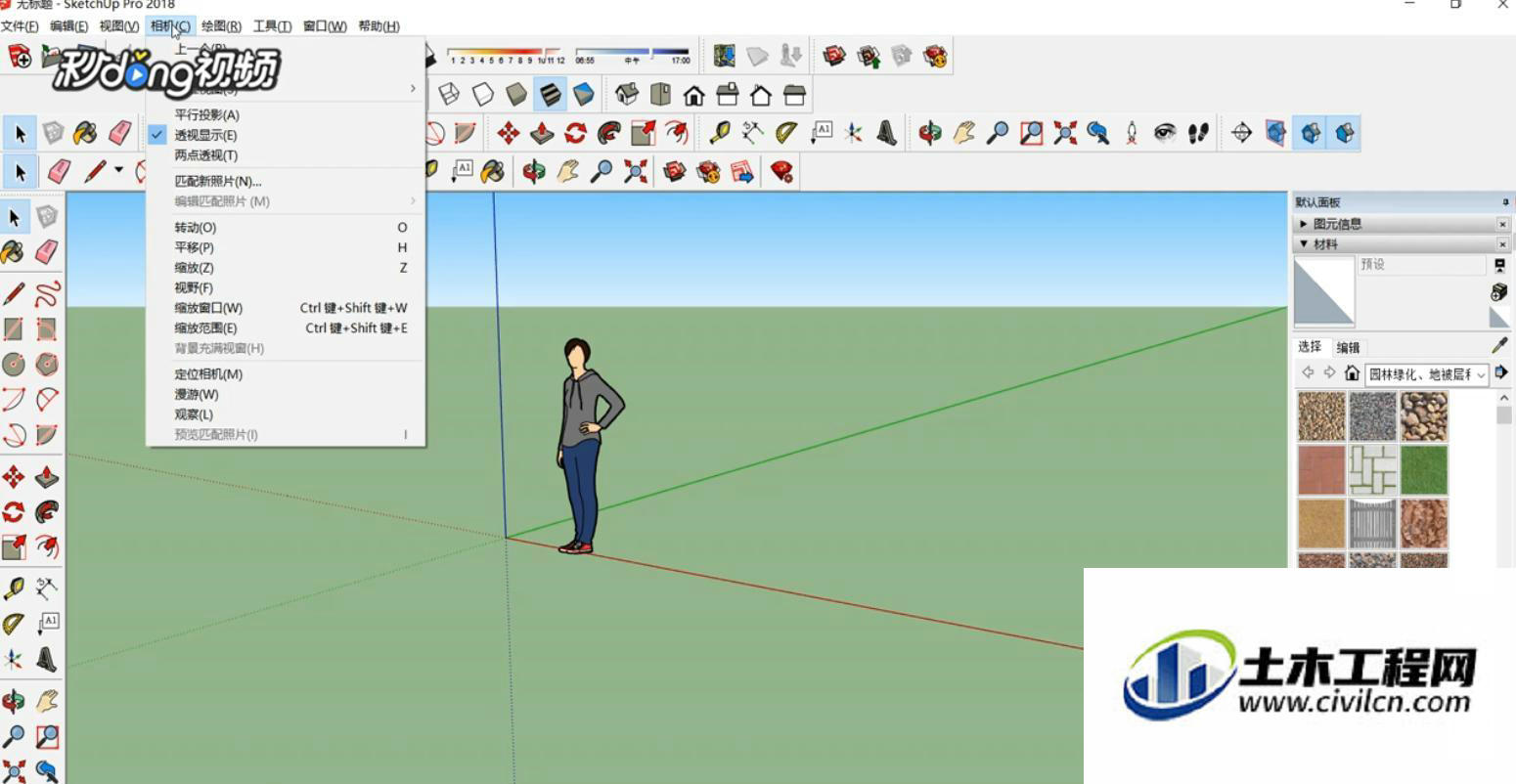Activate the Position Camera tool

tap(1132, 133)
